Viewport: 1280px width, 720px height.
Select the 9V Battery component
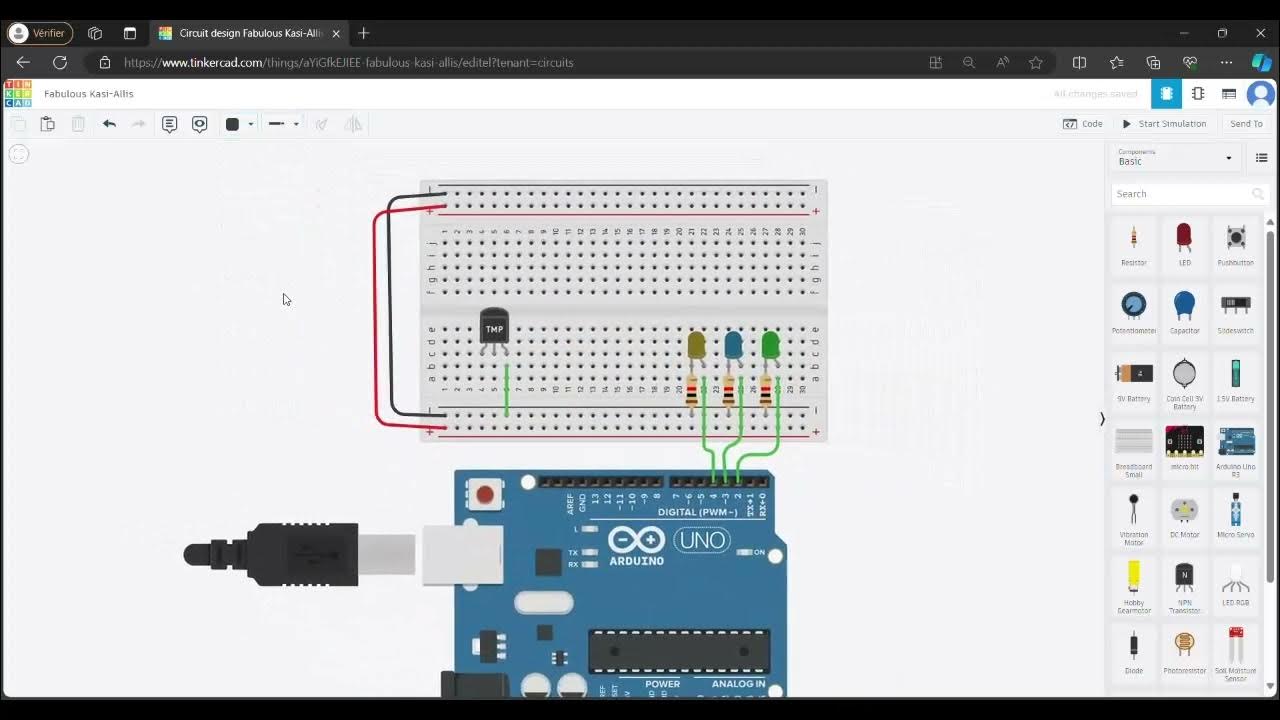1133,380
